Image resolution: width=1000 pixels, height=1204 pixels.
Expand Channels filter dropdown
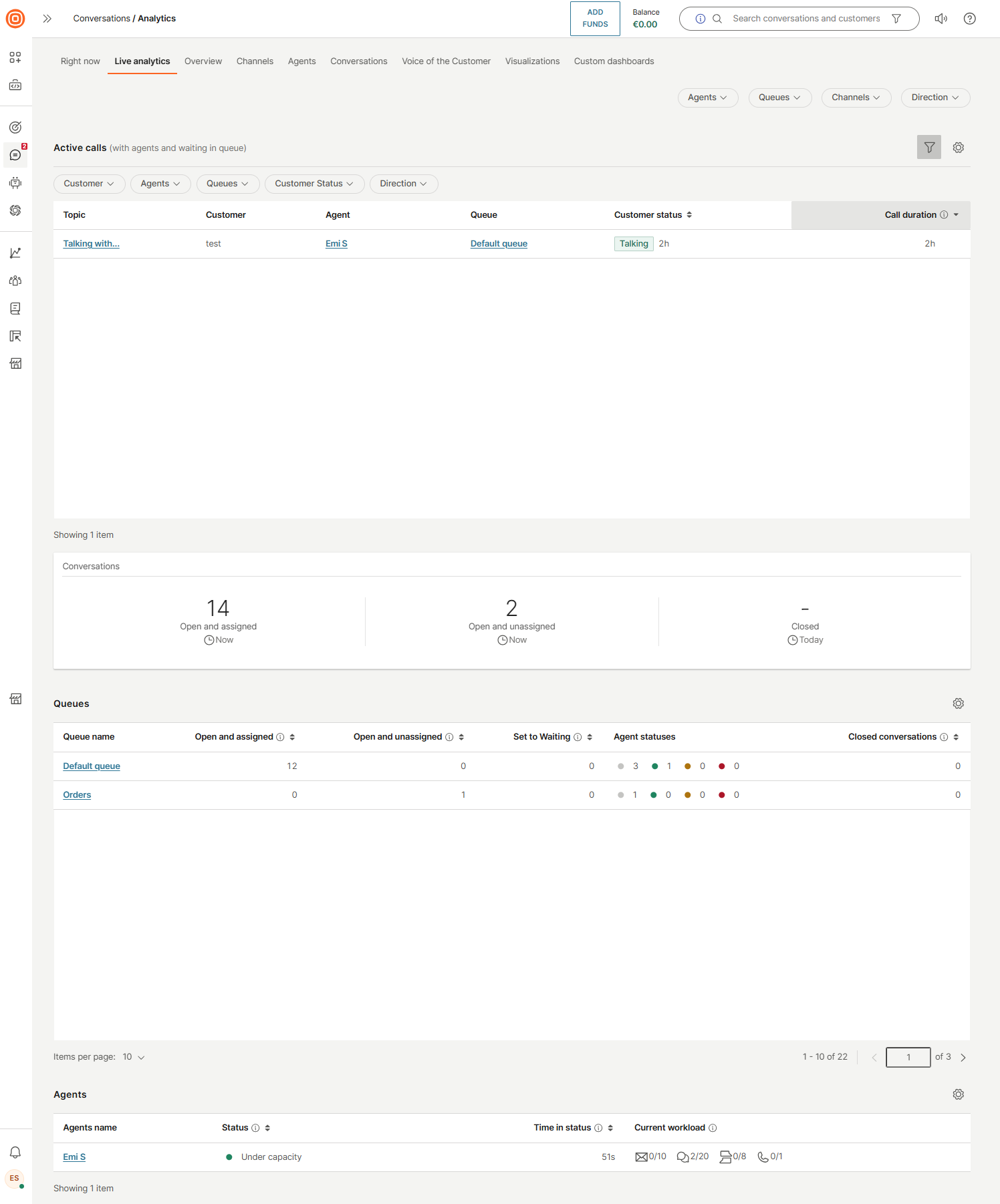(856, 98)
